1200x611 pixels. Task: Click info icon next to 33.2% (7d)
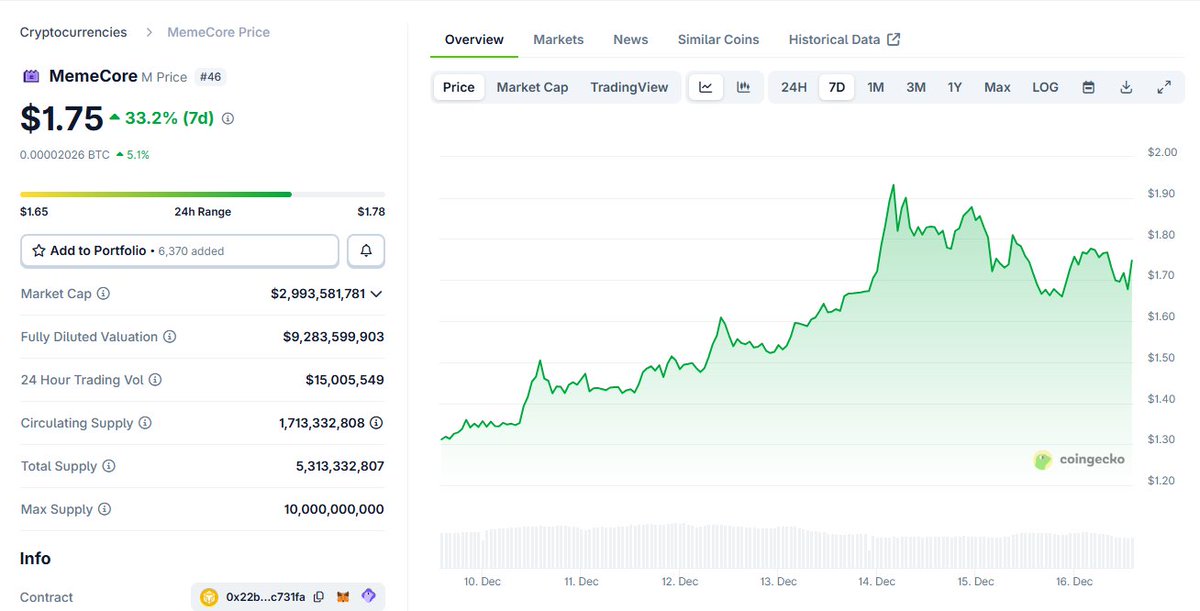(228, 118)
